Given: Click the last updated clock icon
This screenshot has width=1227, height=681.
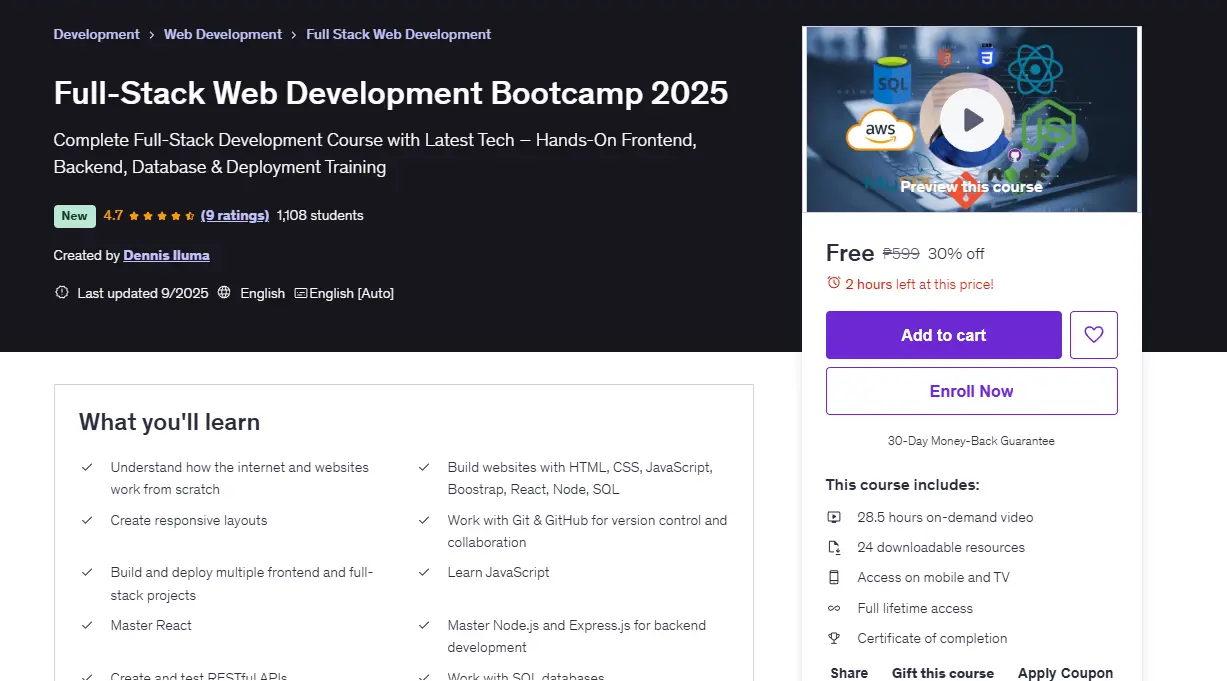Looking at the screenshot, I should coord(62,293).
